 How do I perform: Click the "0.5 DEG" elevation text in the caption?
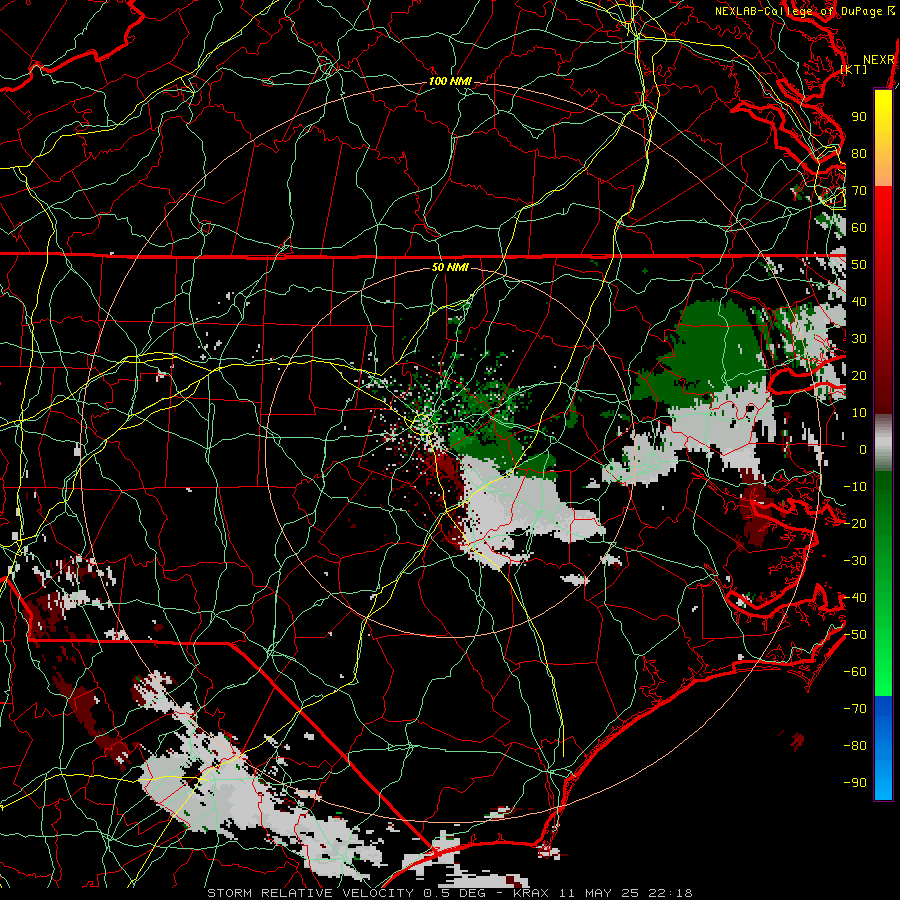click(454, 893)
